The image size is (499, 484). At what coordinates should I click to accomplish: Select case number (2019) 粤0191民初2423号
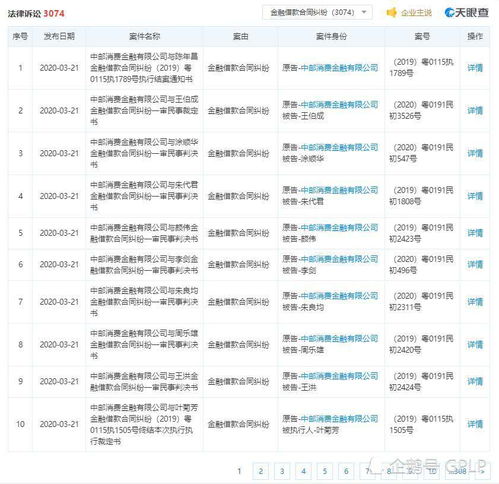point(421,233)
